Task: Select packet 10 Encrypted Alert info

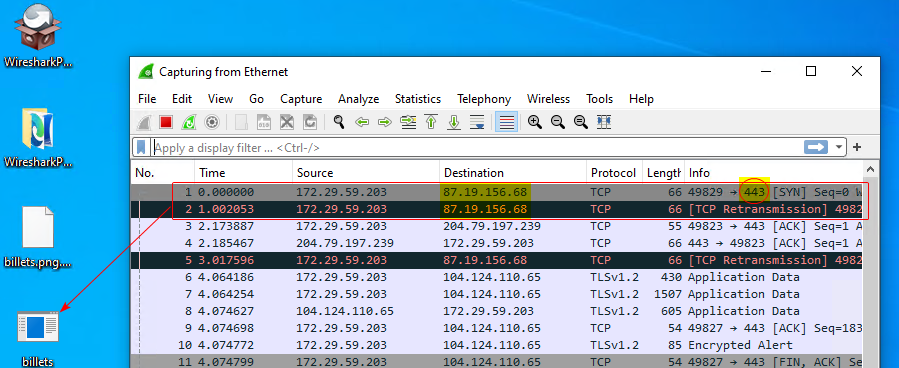Action: (x=740, y=345)
